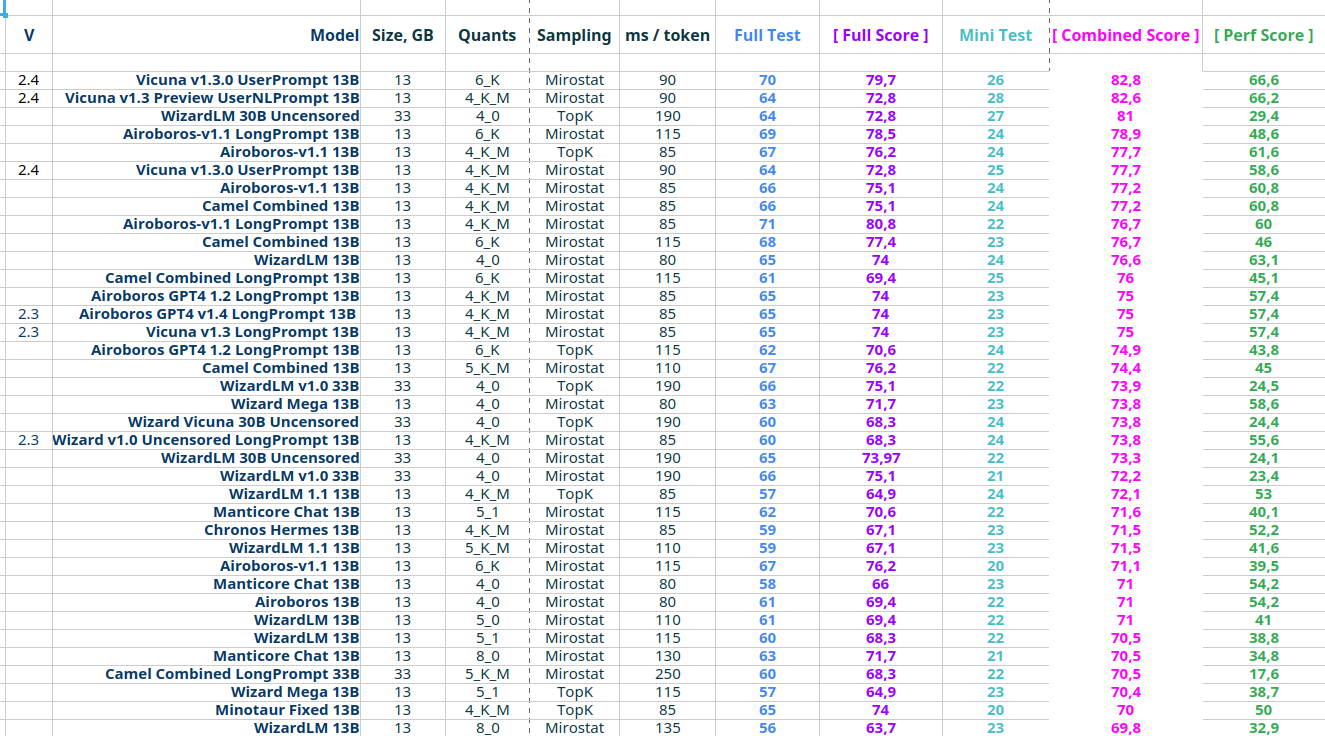The height and width of the screenshot is (736, 1325).
Task: Click the full score value "73,97"
Action: point(880,458)
